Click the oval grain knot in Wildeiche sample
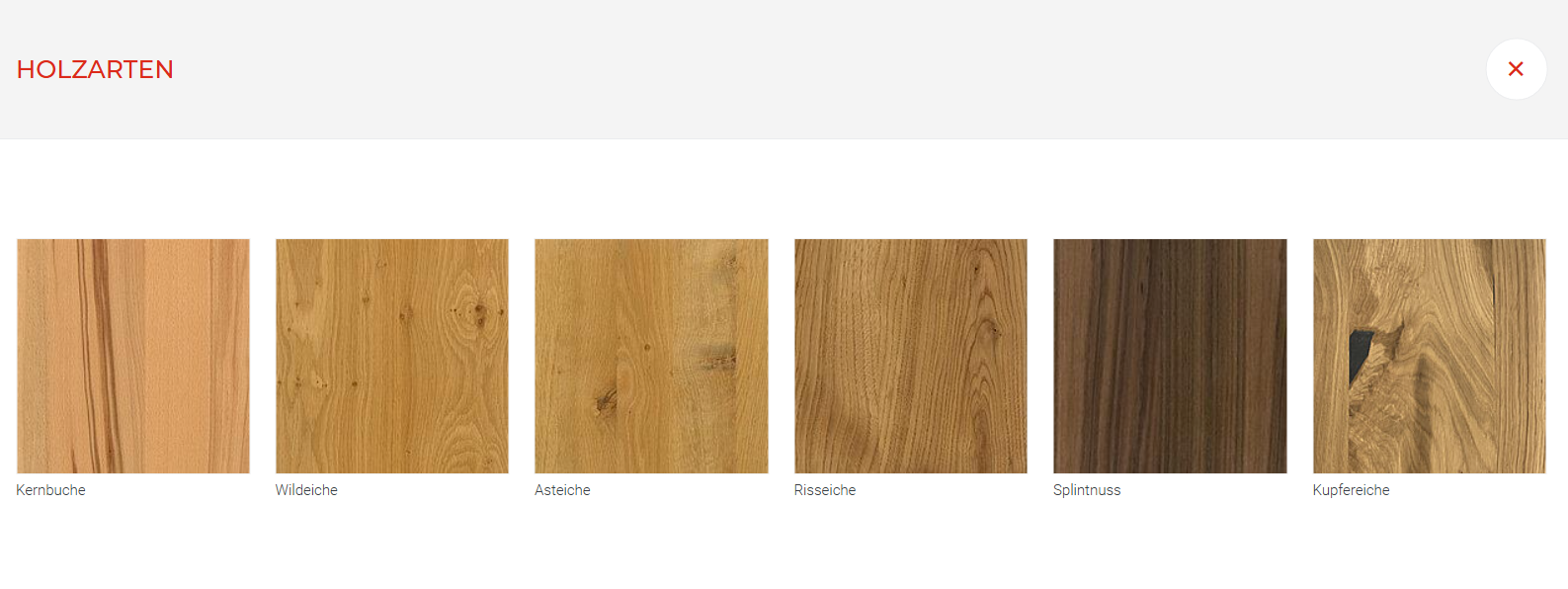The image size is (1568, 589). point(477,314)
